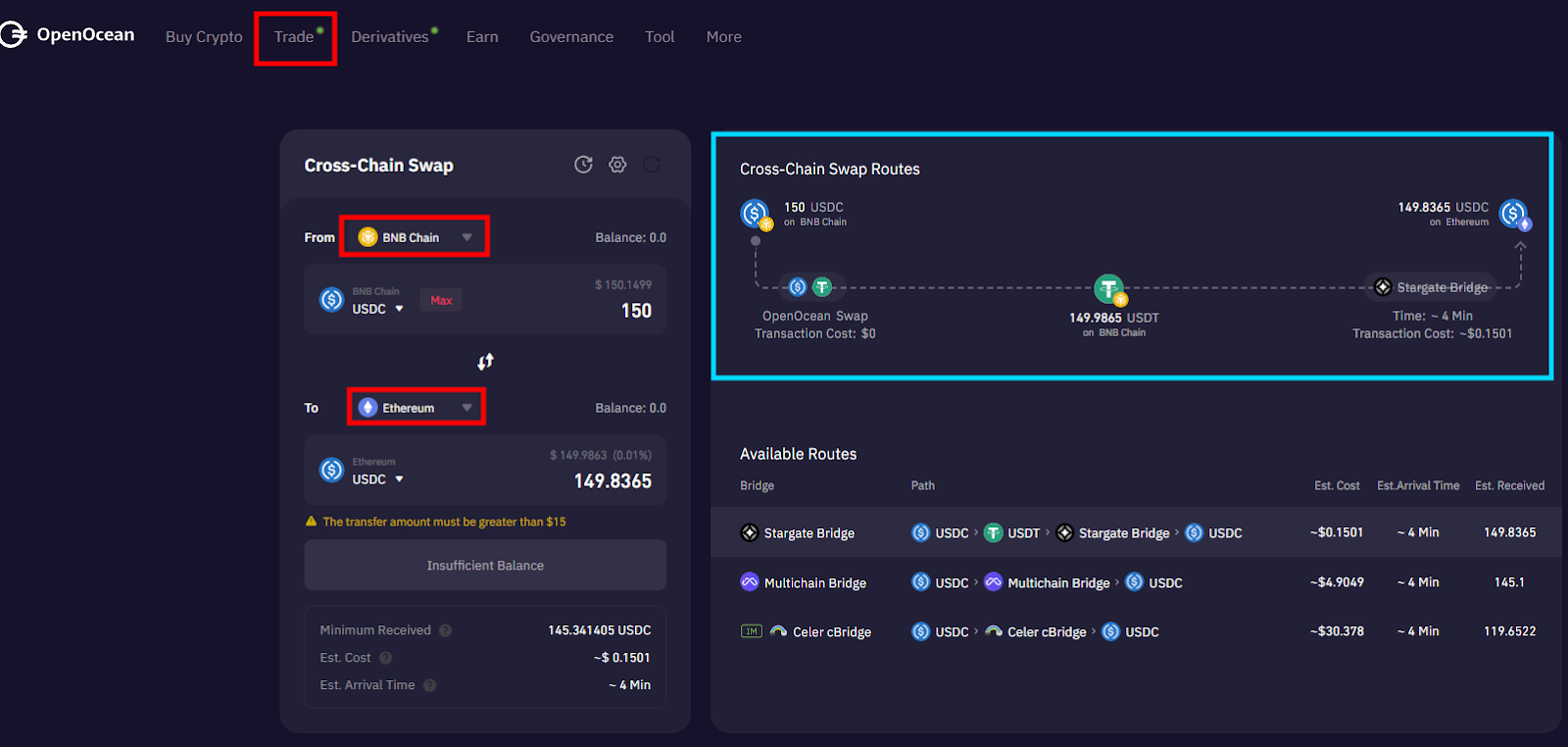This screenshot has width=1568, height=747.
Task: Open the Governance menu
Action: click(x=571, y=36)
